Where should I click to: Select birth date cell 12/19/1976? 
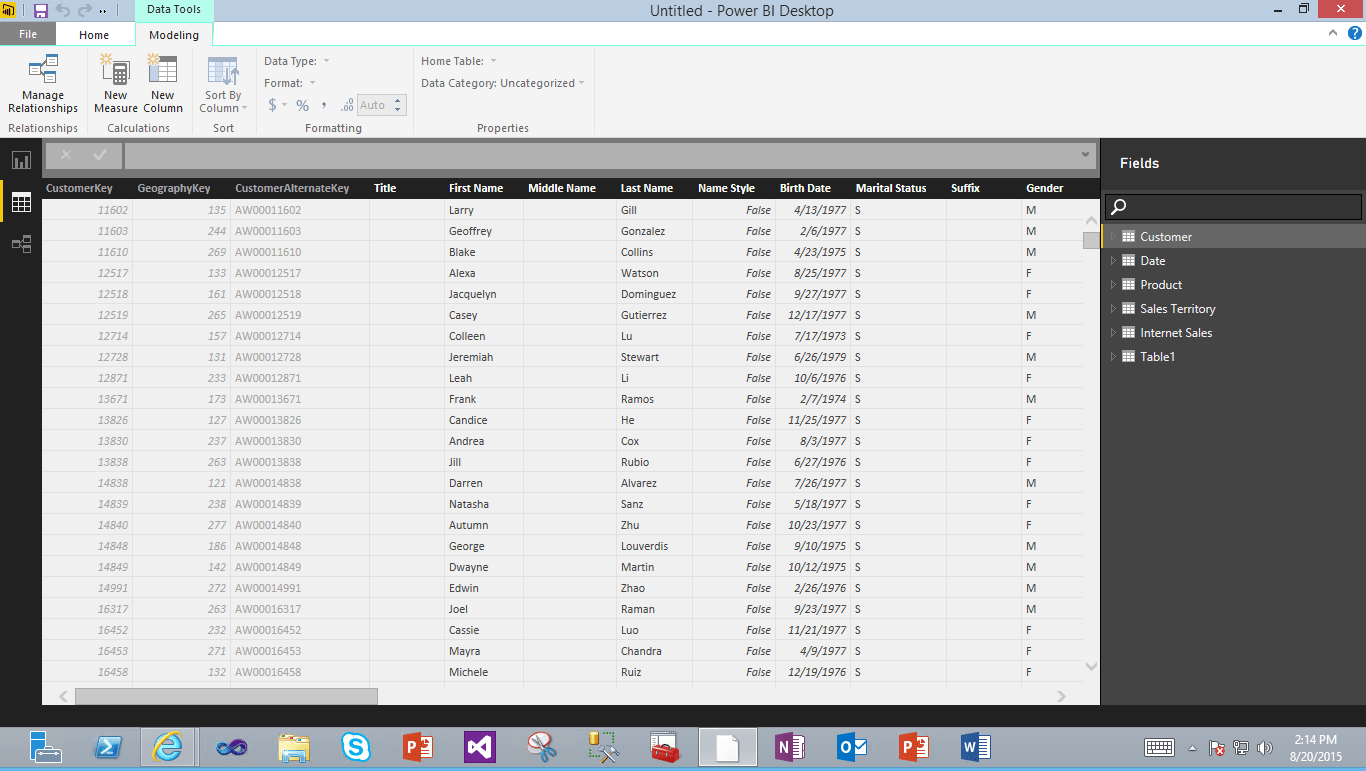pyautogui.click(x=813, y=672)
